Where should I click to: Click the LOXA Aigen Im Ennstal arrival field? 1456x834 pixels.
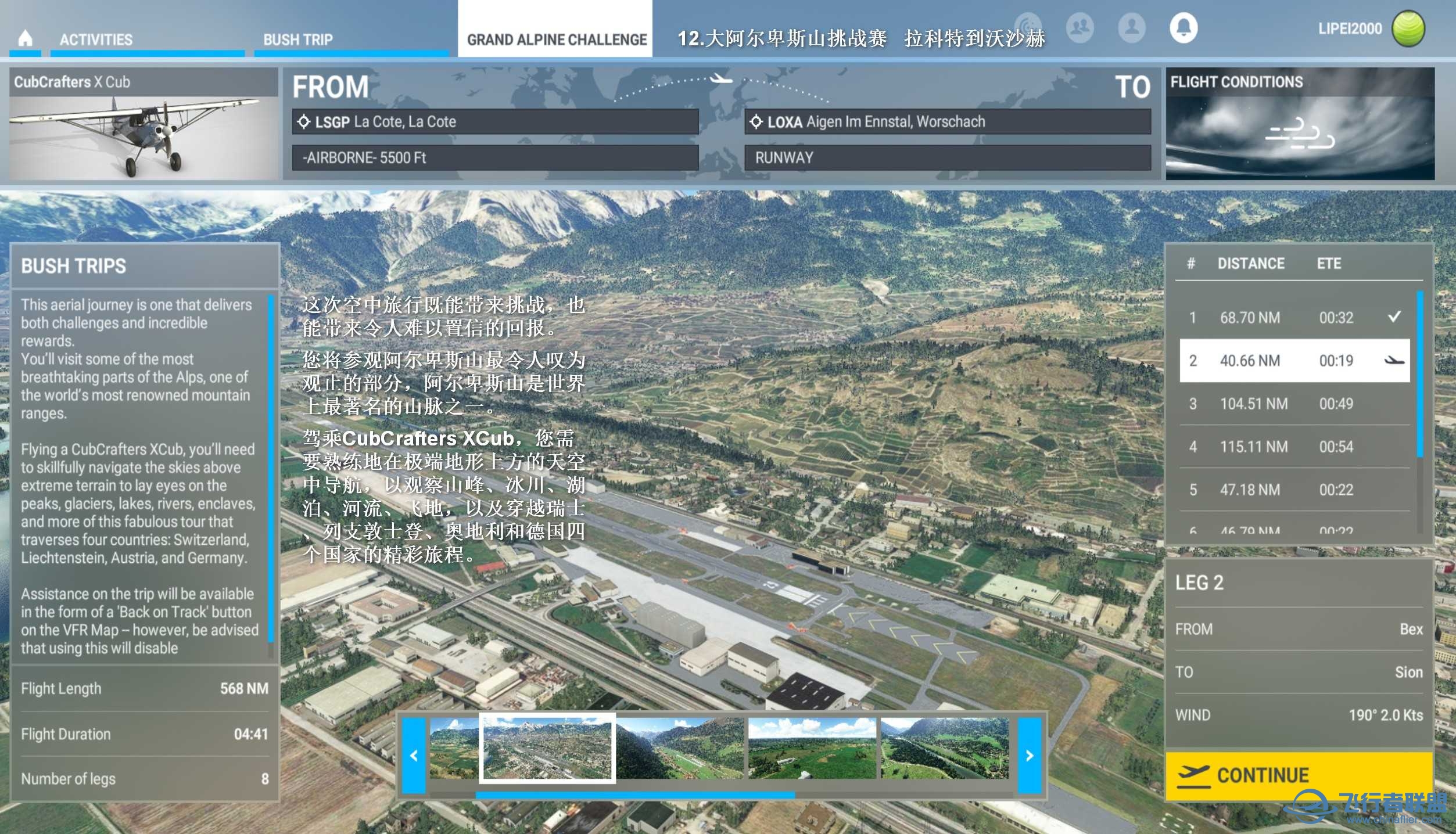[x=948, y=122]
